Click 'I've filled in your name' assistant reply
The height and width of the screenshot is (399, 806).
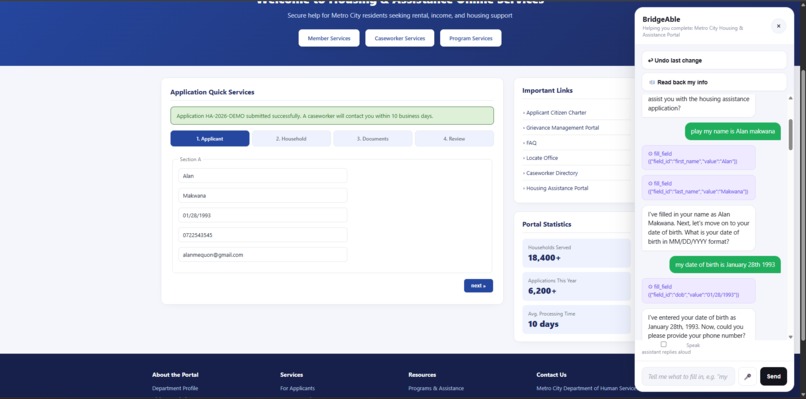pos(699,228)
